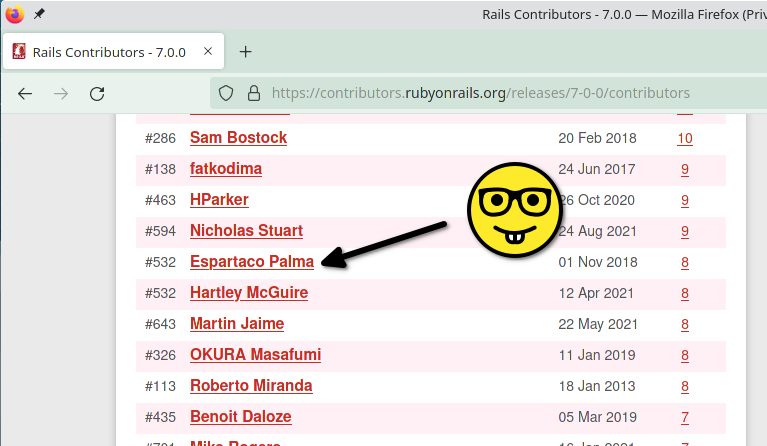The width and height of the screenshot is (767, 446).
Task: Open OKURA Masafumi's 8 commits link
Action: [x=685, y=356]
